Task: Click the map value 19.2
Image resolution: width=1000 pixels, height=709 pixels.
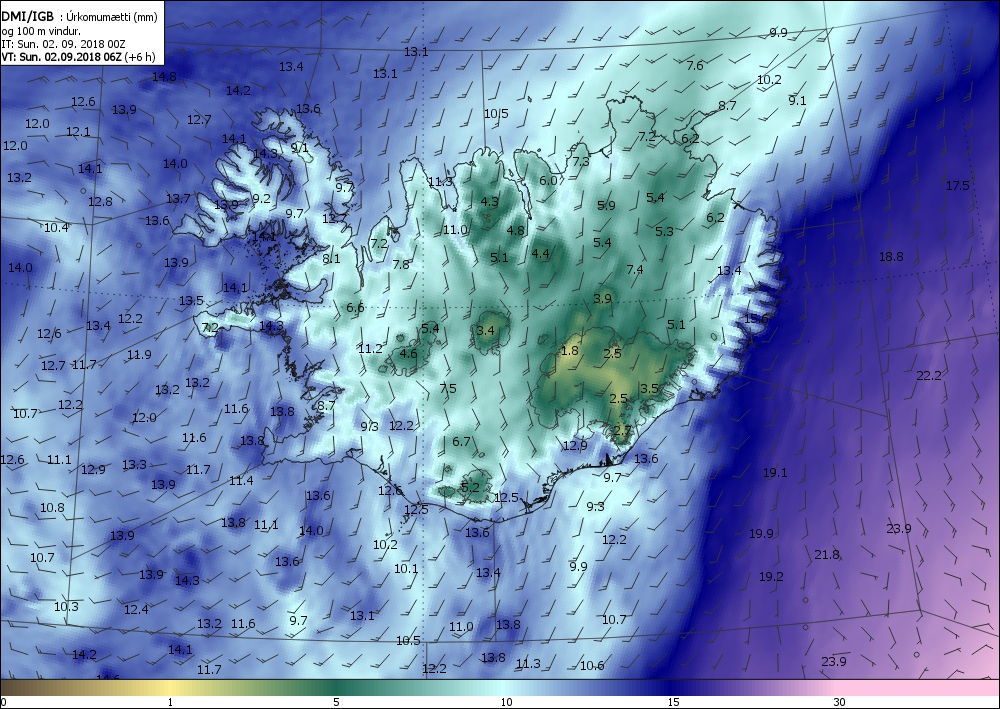Action: pyautogui.click(x=771, y=576)
